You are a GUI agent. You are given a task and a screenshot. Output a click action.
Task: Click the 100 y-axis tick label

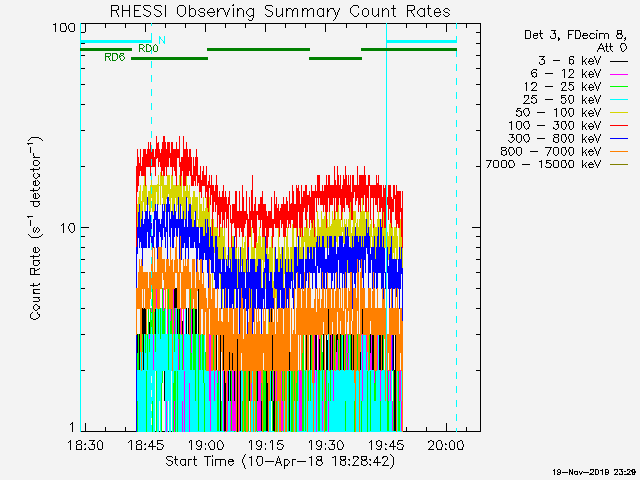click(x=64, y=28)
